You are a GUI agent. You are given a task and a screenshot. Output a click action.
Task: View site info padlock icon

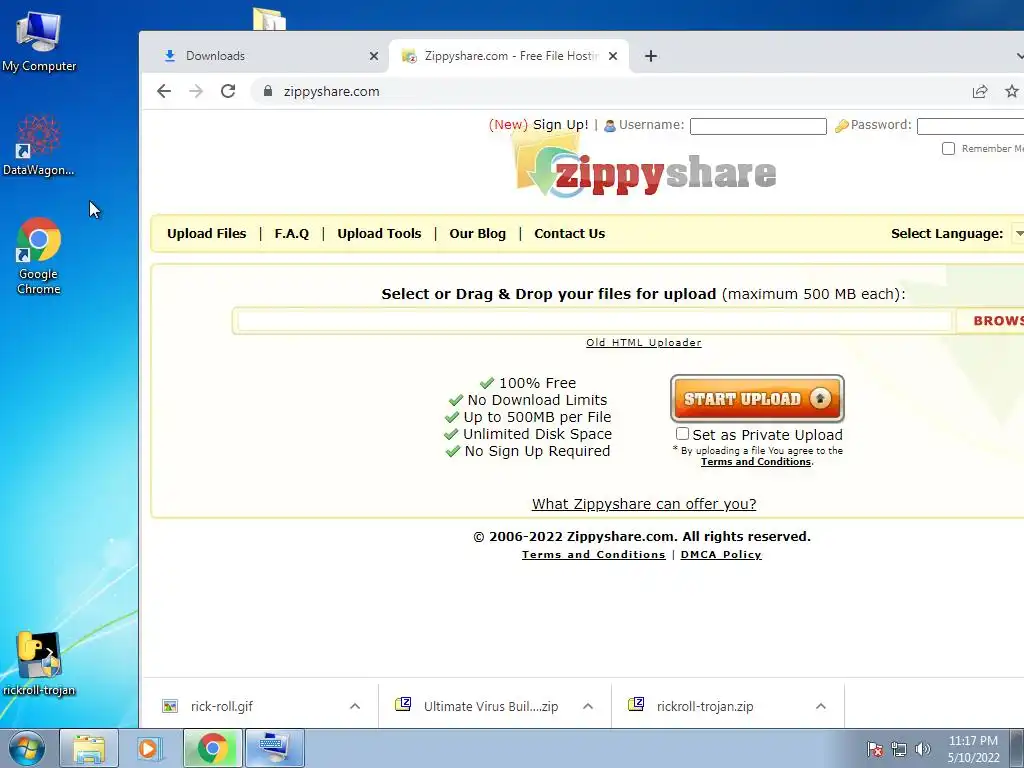268,91
